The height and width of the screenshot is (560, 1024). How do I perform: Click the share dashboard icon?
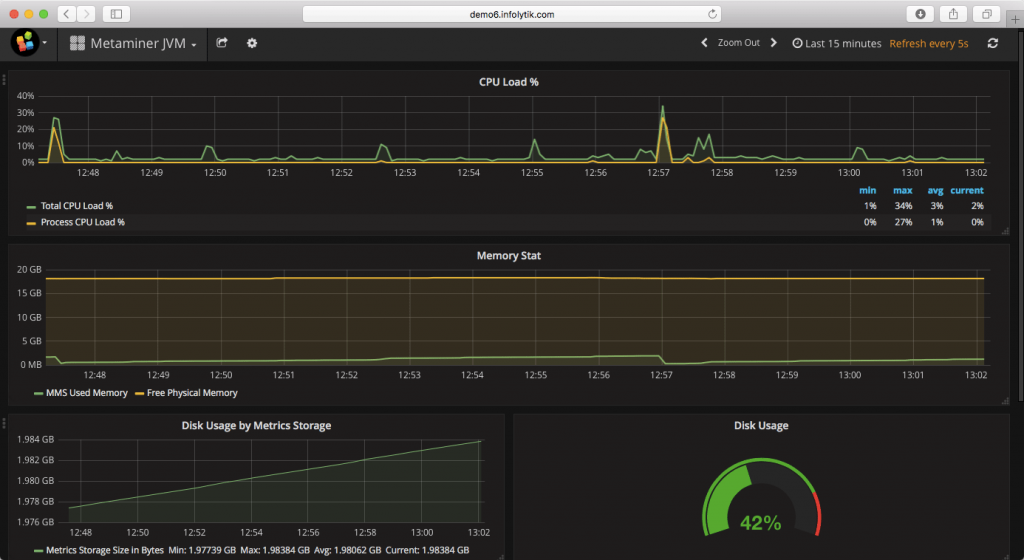(222, 43)
